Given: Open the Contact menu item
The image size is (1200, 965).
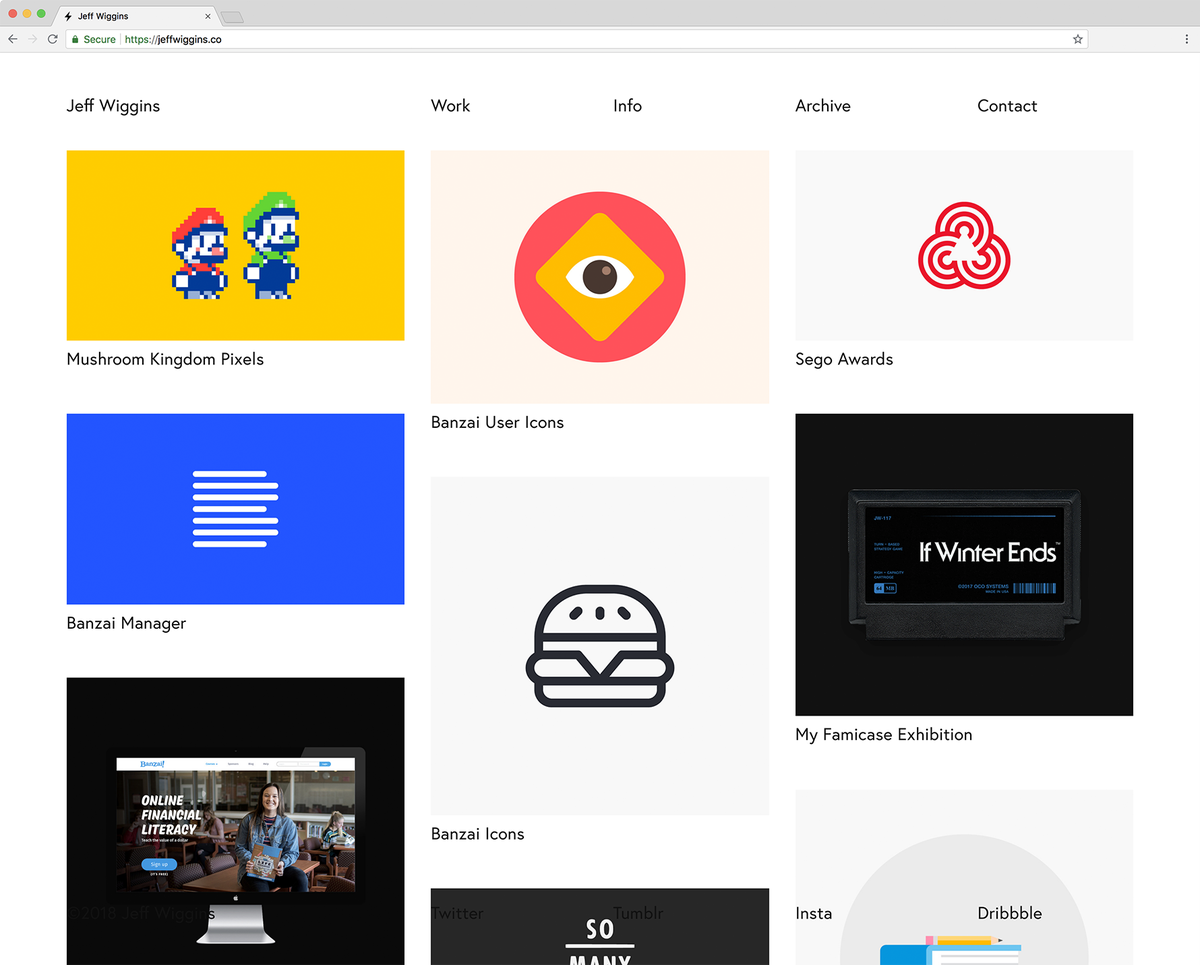Looking at the screenshot, I should (x=1007, y=106).
